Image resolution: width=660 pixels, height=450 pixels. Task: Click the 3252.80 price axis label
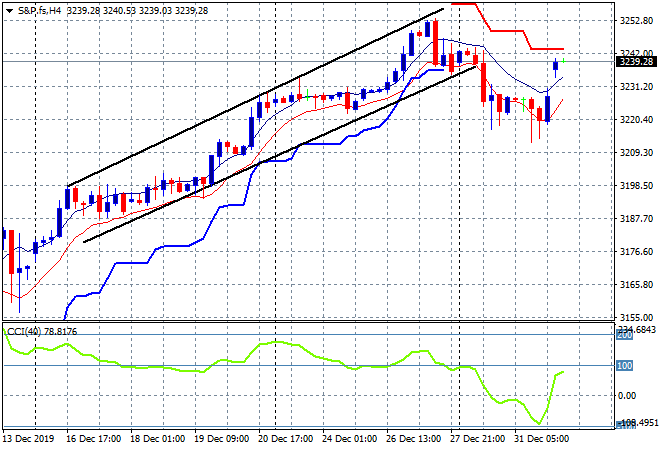(636, 21)
